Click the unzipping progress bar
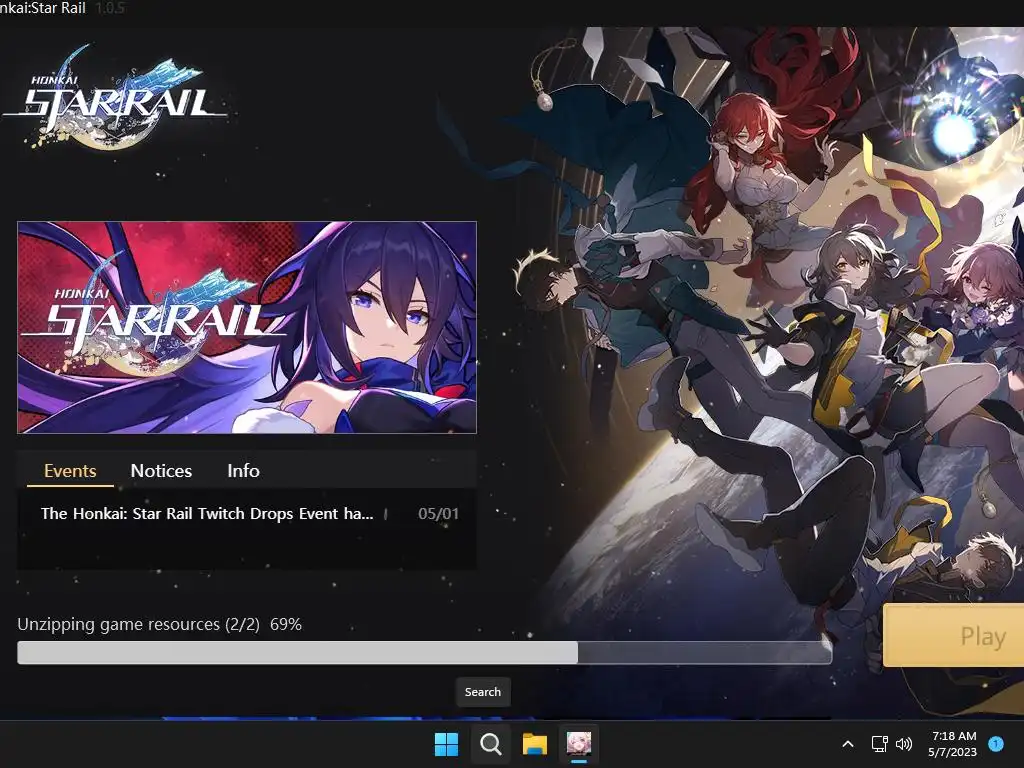Viewport: 1024px width, 768px height. (x=424, y=652)
